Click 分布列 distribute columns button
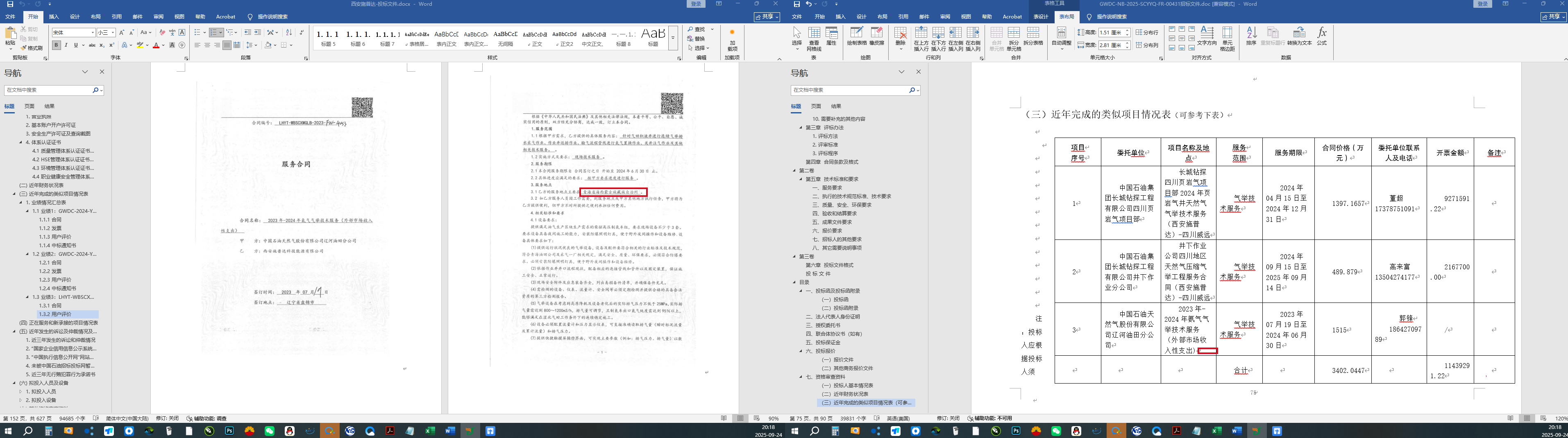This screenshot has width=1568, height=438. click(1147, 45)
